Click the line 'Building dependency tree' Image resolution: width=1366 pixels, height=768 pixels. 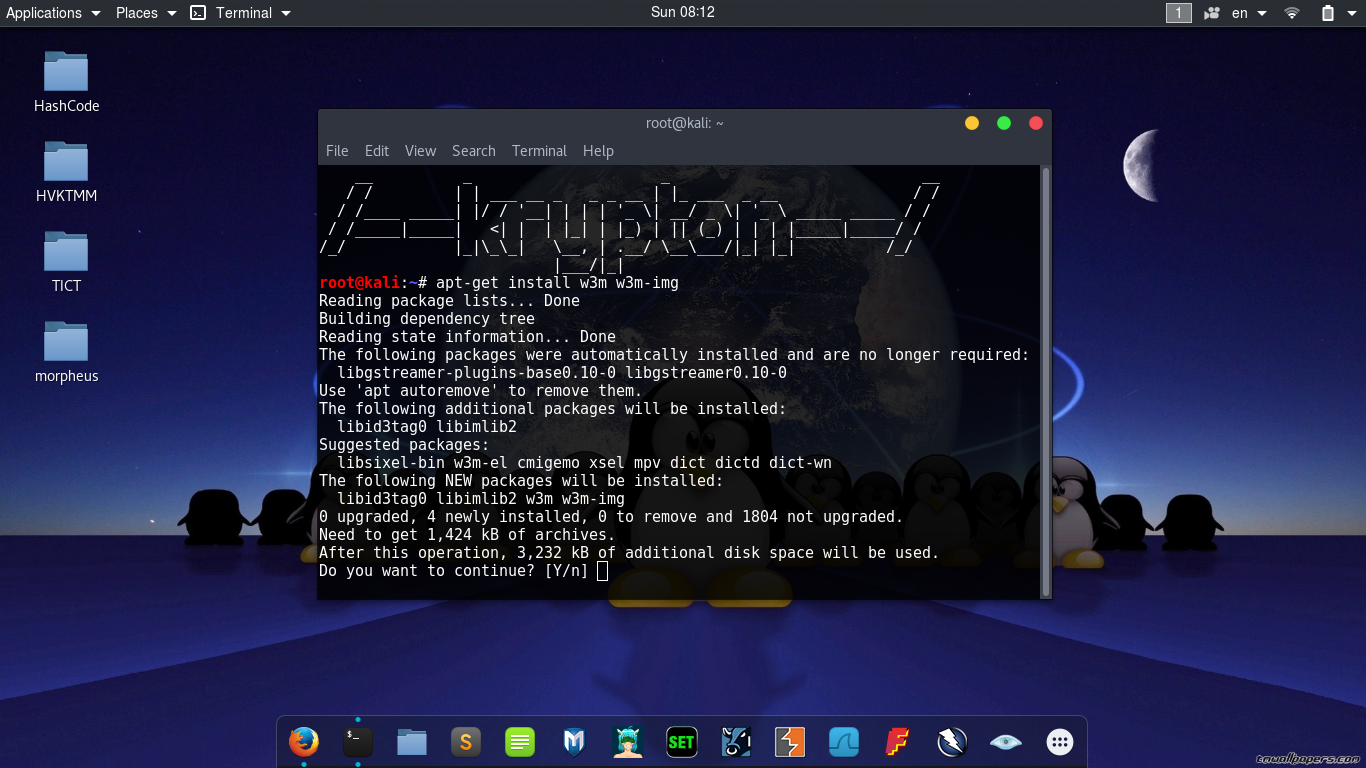coord(427,319)
